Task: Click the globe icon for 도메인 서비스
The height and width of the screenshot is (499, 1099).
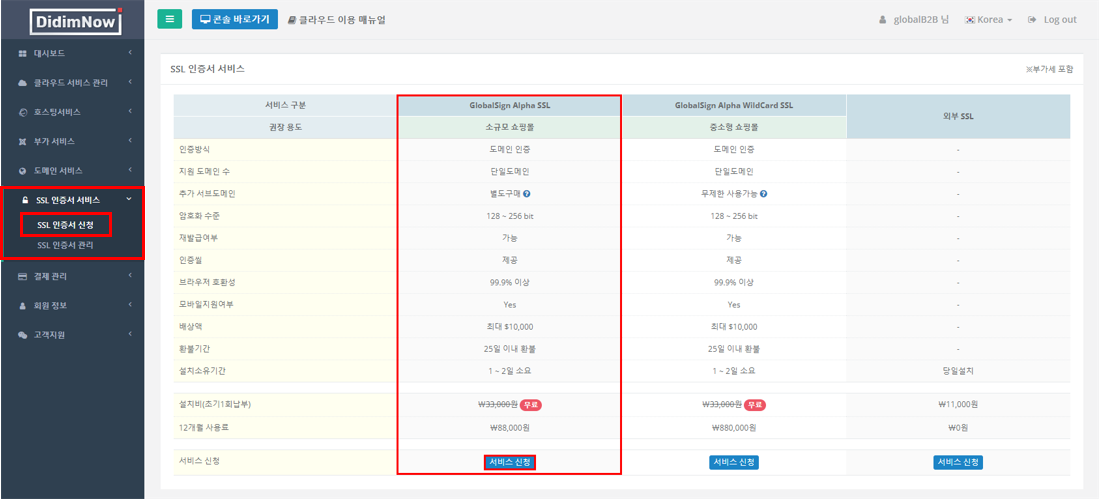Action: pos(22,171)
